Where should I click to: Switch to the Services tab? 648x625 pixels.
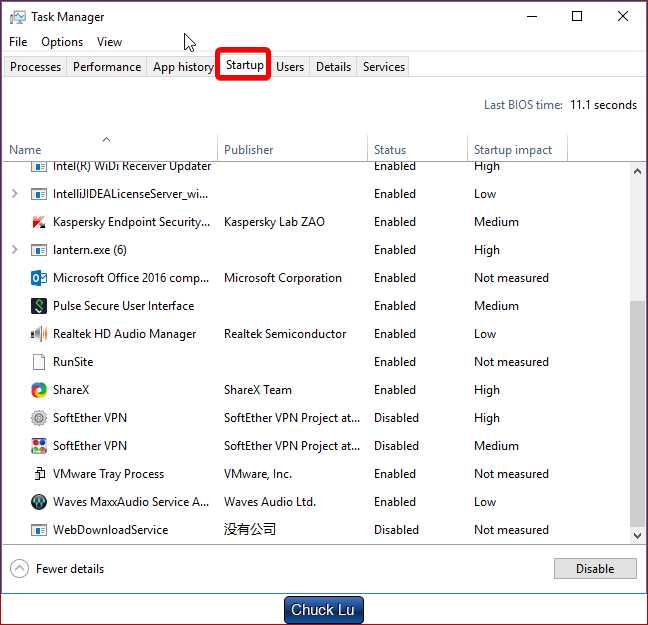384,67
